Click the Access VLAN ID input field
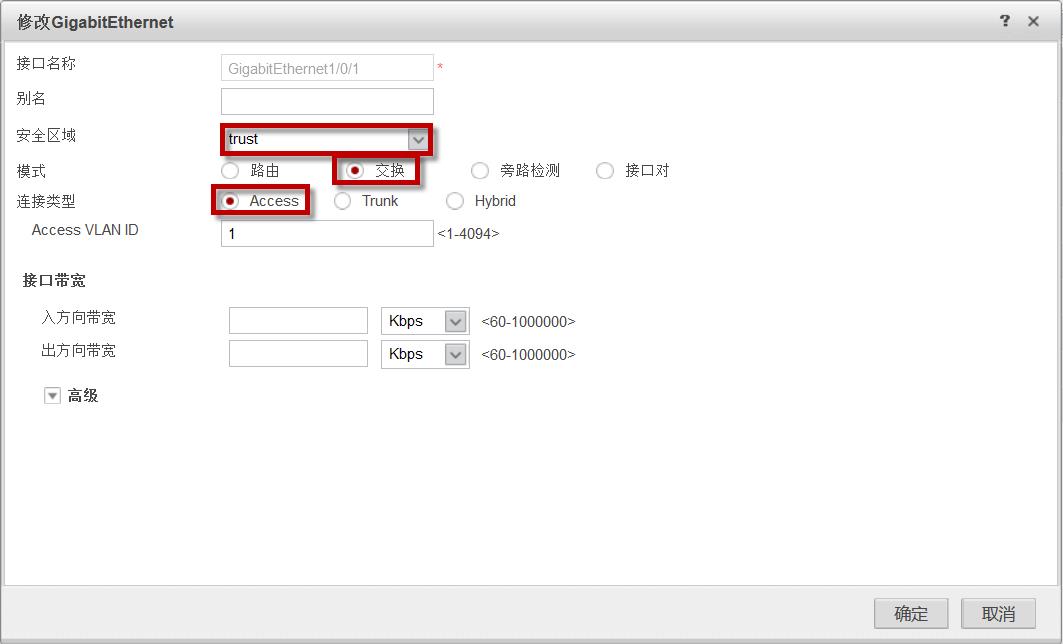 (327, 233)
